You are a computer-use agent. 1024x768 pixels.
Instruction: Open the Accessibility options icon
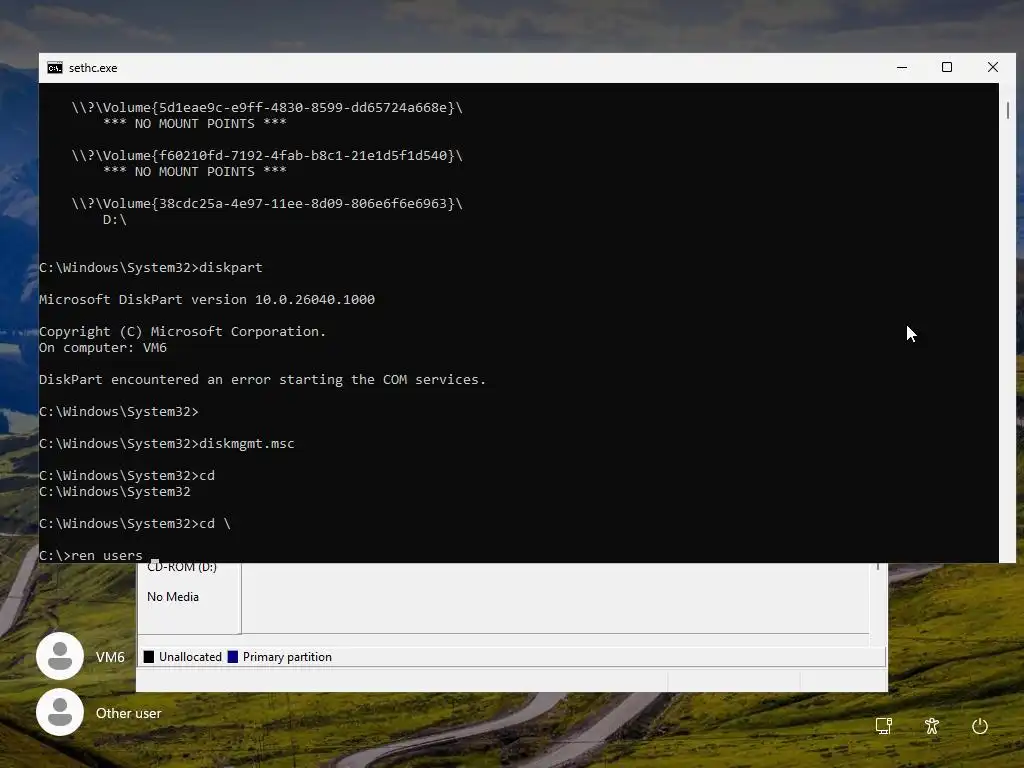coord(932,726)
